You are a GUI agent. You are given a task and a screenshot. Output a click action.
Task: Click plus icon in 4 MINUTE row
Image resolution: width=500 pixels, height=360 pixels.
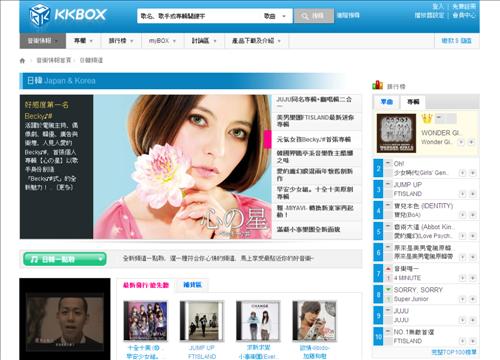[x=472, y=278]
